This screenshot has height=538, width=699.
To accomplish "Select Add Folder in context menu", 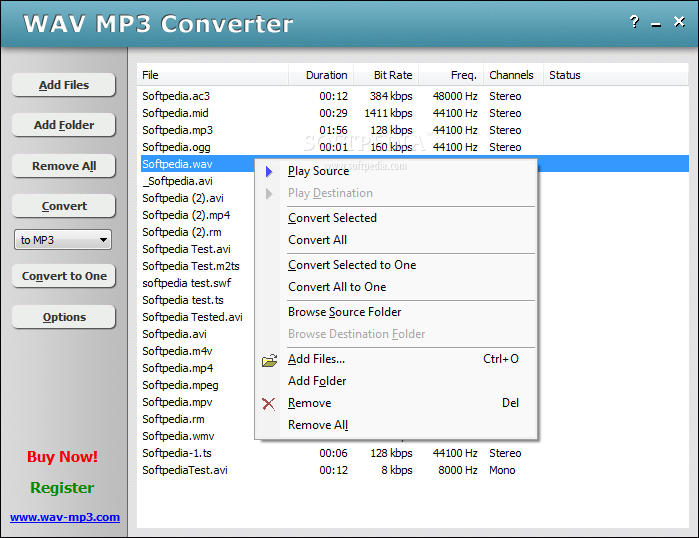I will coord(396,381).
